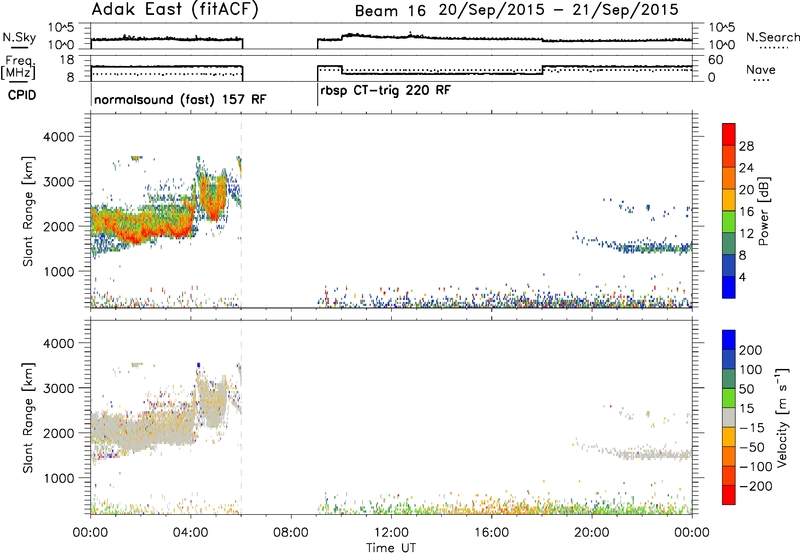Click the '28' label on Power colorbar

pyautogui.click(x=746, y=146)
